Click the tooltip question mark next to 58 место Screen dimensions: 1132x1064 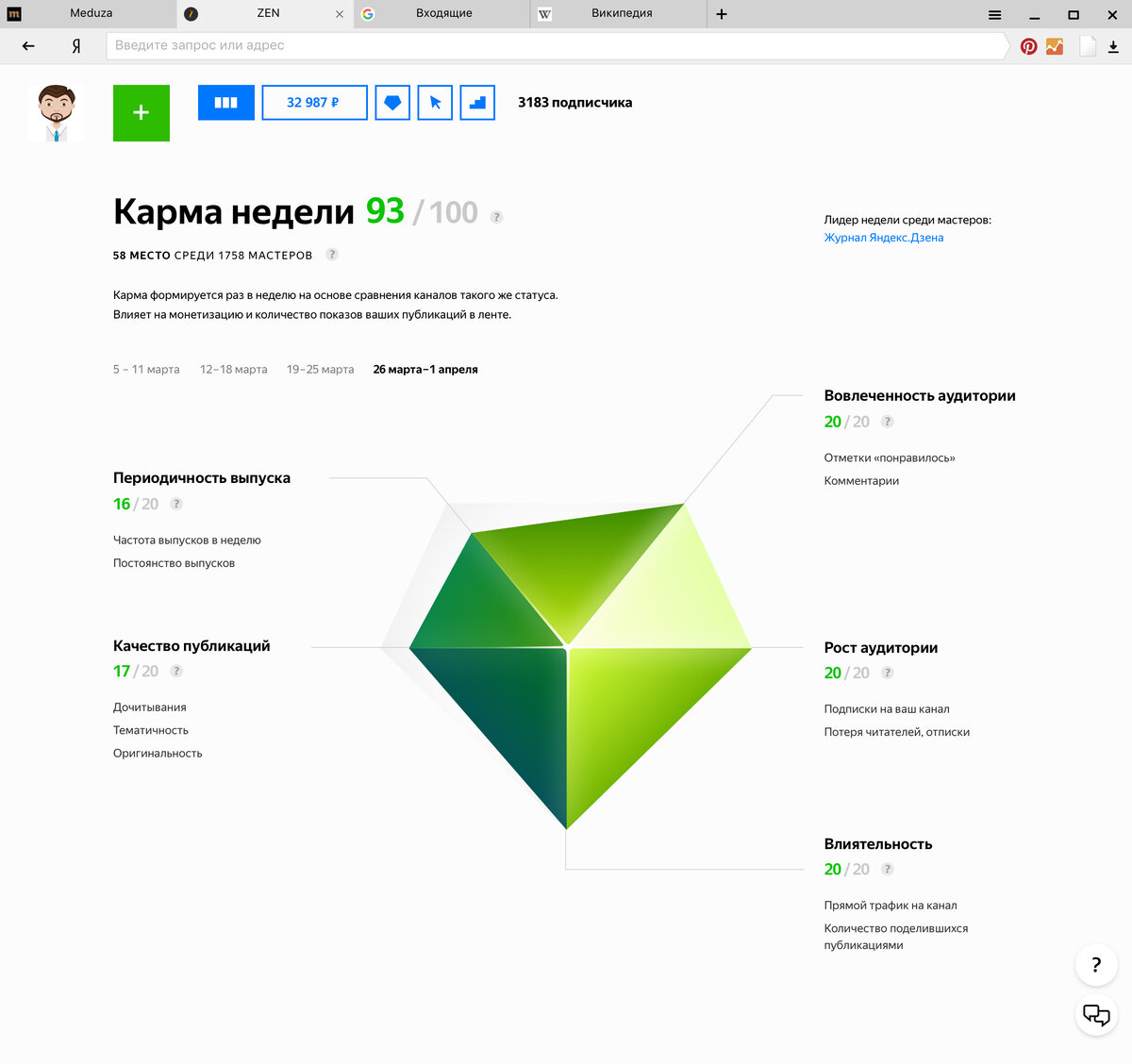tap(331, 254)
